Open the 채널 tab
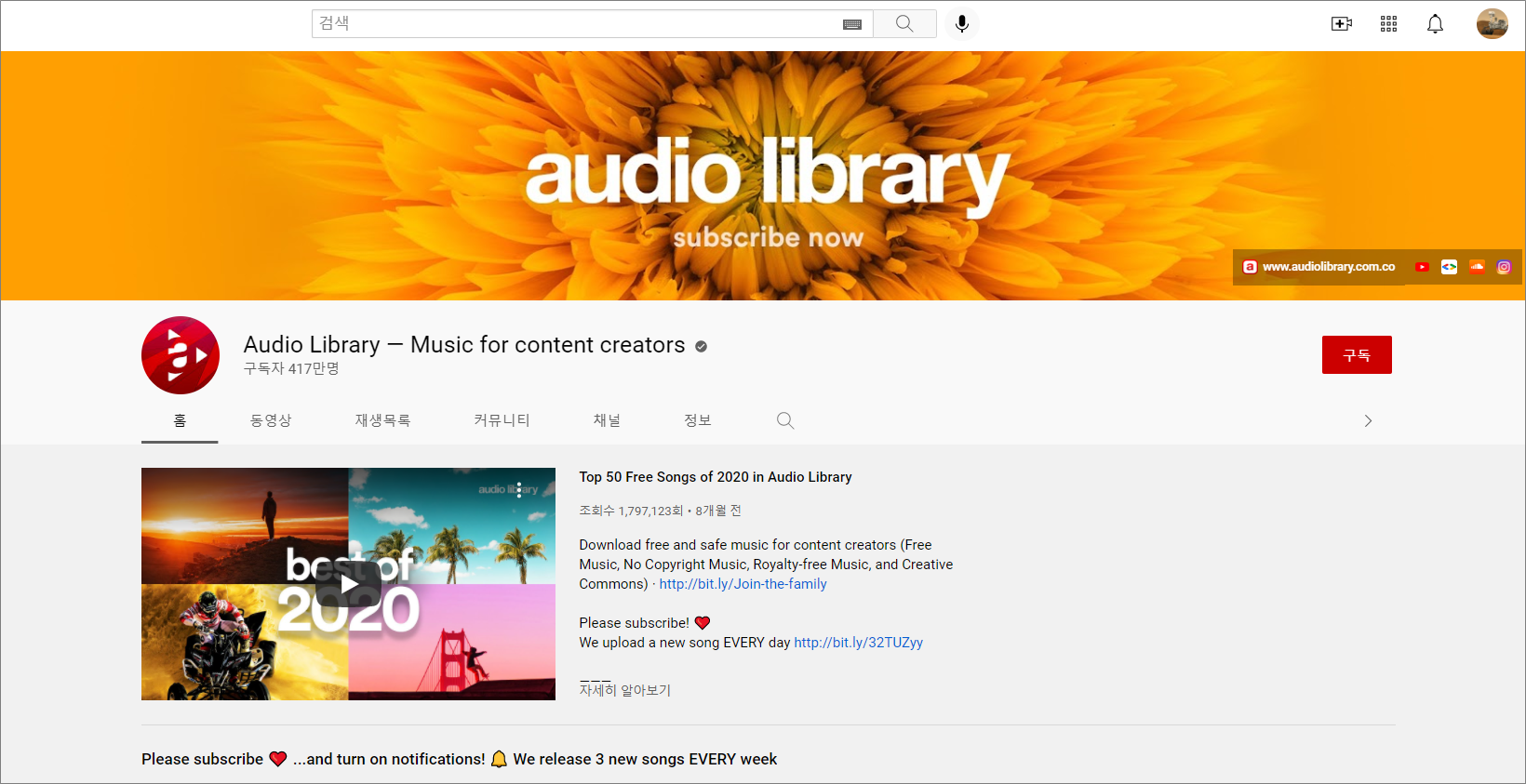This screenshot has width=1526, height=784. point(607,420)
